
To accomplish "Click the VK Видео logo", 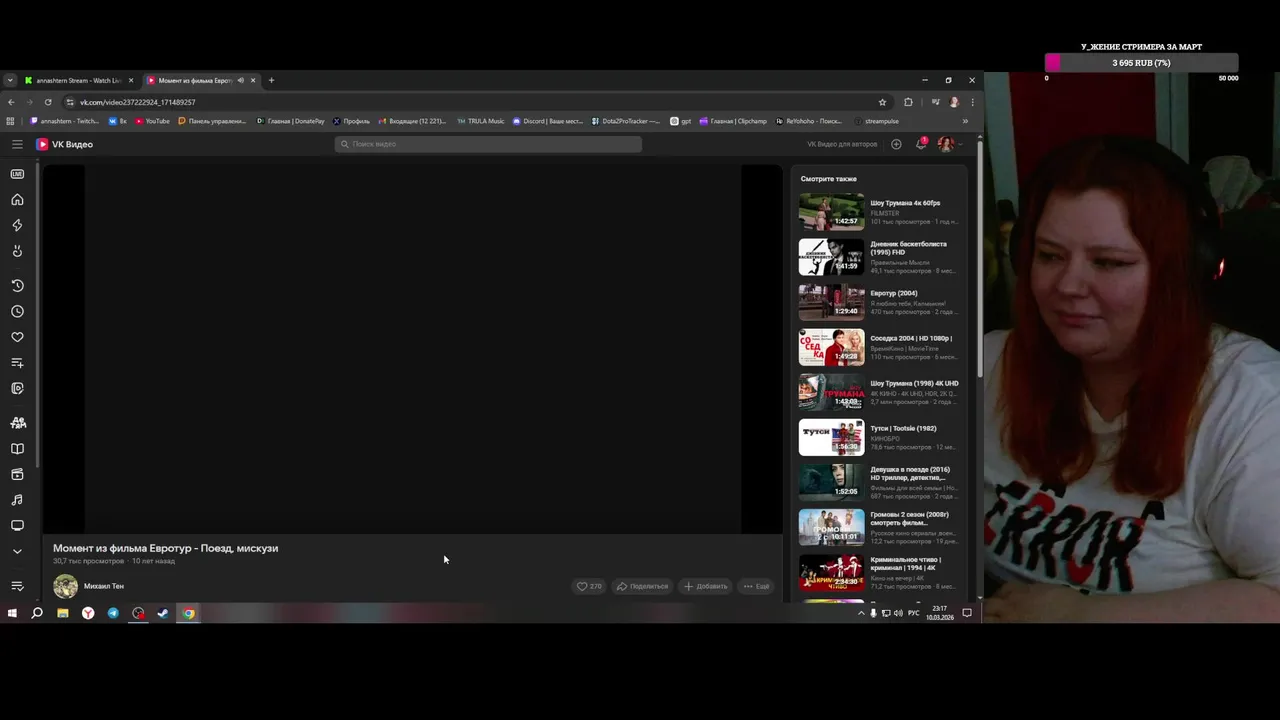I will pos(65,144).
